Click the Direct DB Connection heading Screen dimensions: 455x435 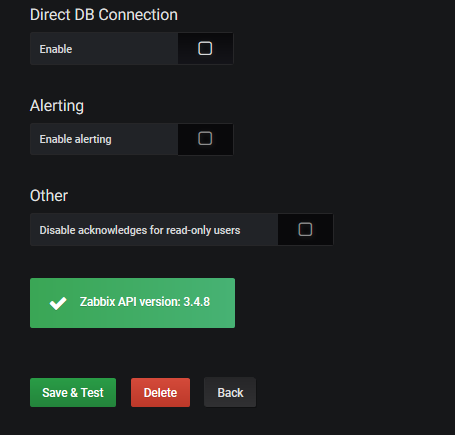pyautogui.click(x=104, y=15)
